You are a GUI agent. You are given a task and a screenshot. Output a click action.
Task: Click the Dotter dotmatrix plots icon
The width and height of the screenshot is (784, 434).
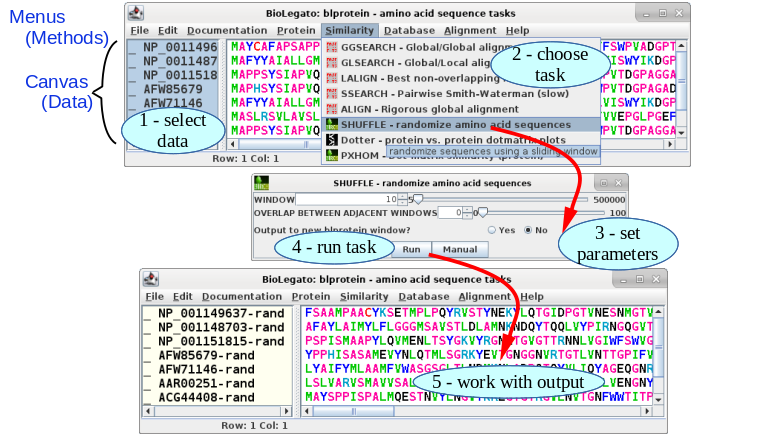pyautogui.click(x=333, y=140)
